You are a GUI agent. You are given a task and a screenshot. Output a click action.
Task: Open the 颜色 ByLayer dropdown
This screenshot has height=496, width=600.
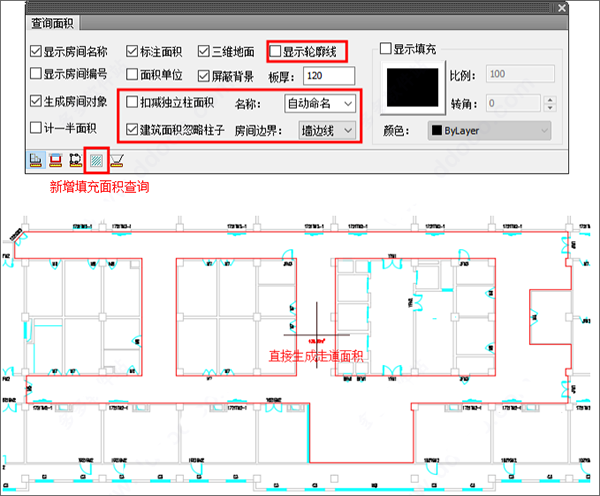pos(489,131)
